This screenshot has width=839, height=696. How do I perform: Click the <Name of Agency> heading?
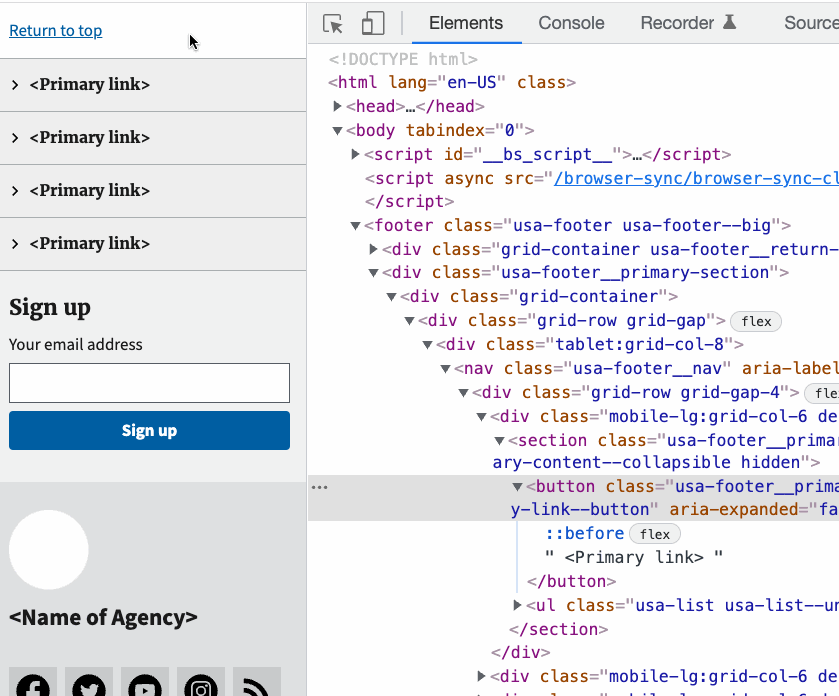pos(103,618)
